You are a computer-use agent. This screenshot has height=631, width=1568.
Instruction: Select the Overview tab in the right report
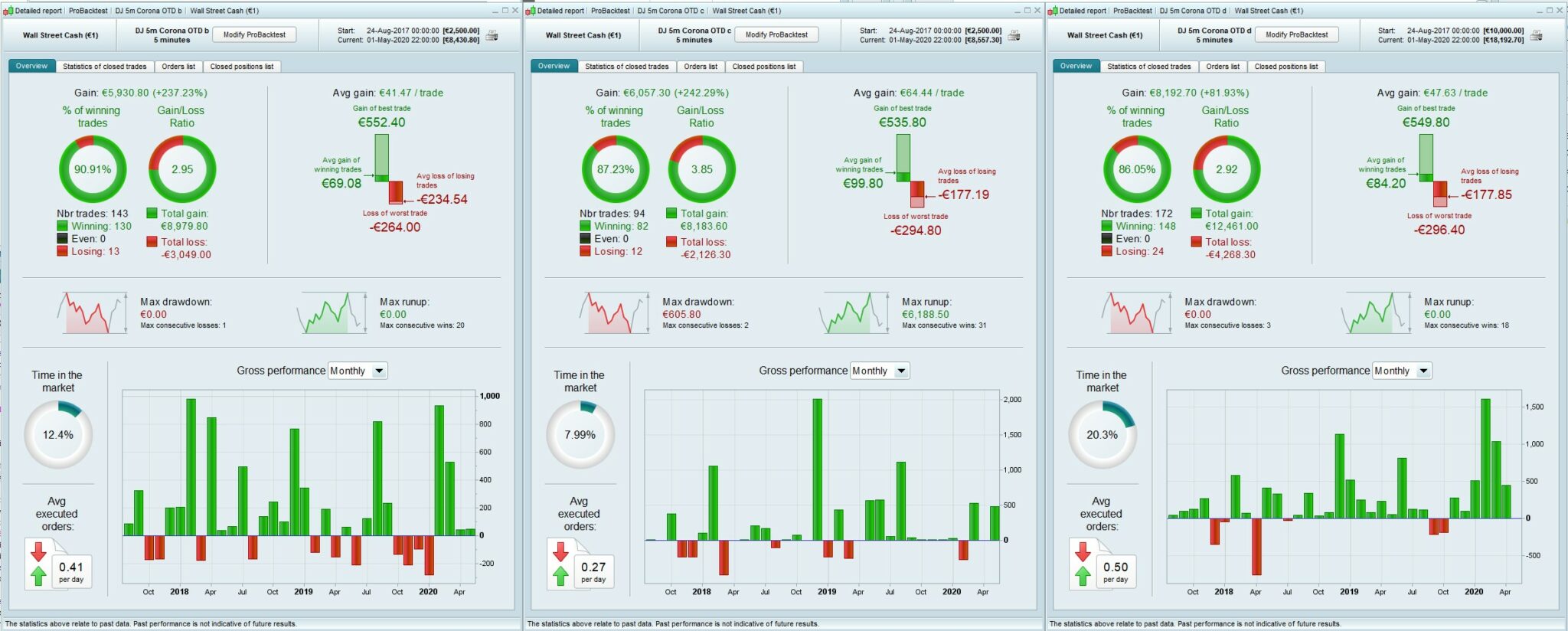coord(1076,66)
